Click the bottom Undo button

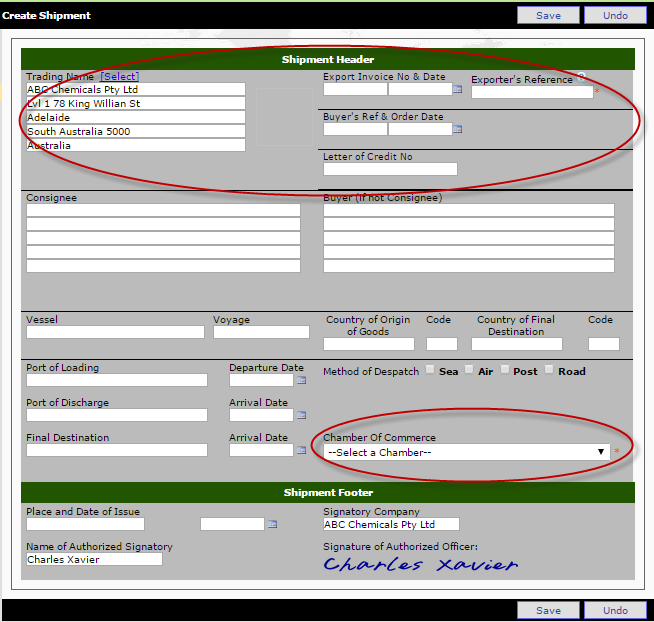tap(615, 610)
